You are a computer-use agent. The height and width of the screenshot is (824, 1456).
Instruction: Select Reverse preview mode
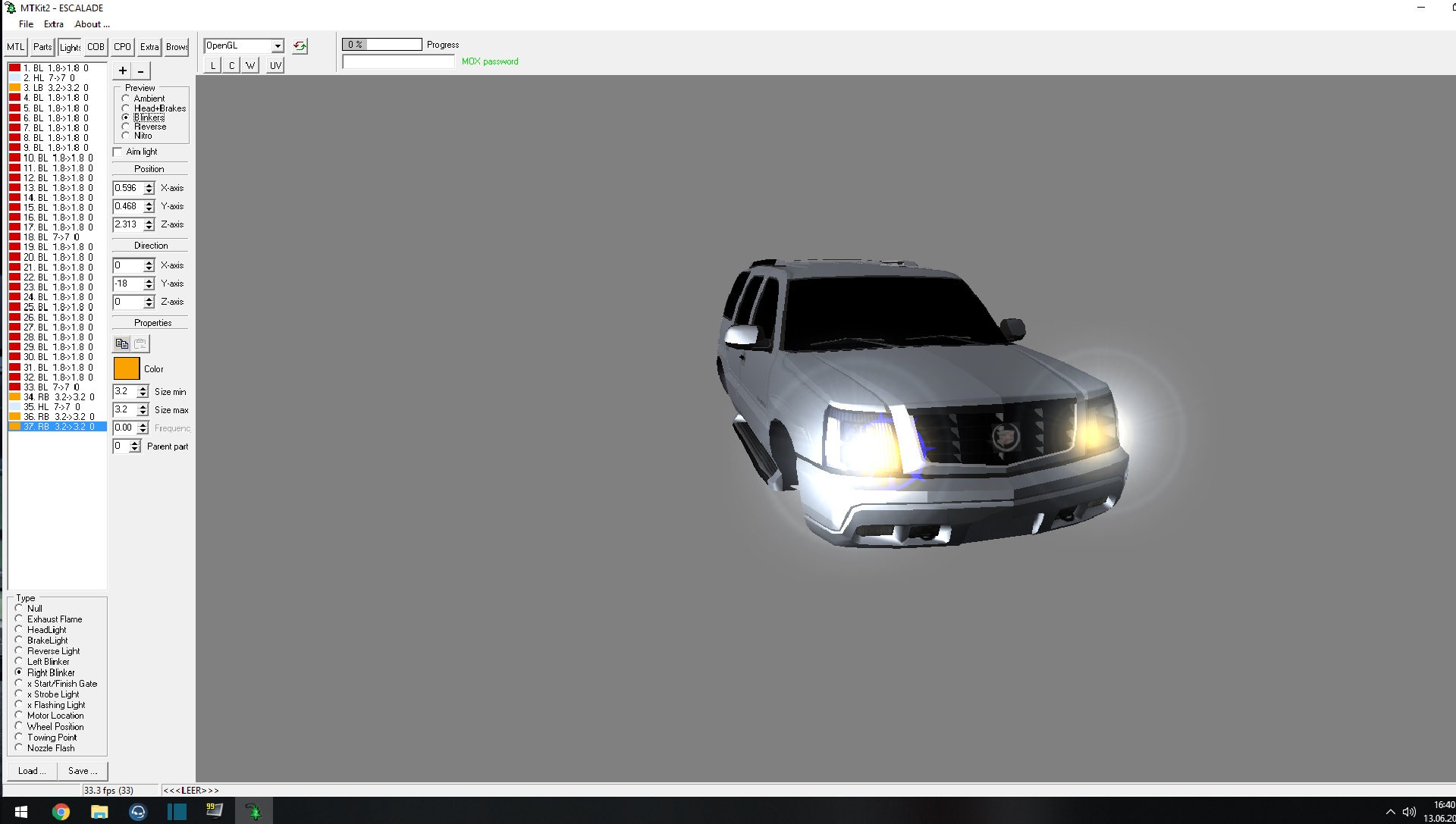click(126, 127)
